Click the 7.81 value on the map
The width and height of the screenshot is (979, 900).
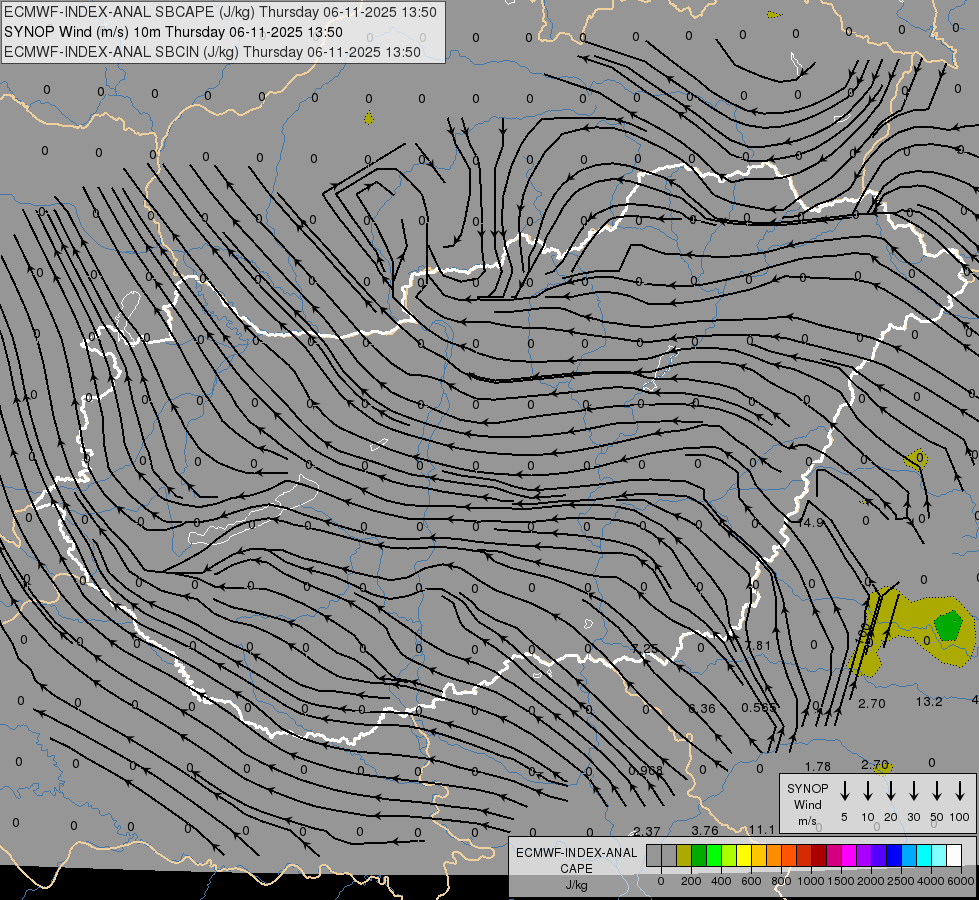point(758,645)
